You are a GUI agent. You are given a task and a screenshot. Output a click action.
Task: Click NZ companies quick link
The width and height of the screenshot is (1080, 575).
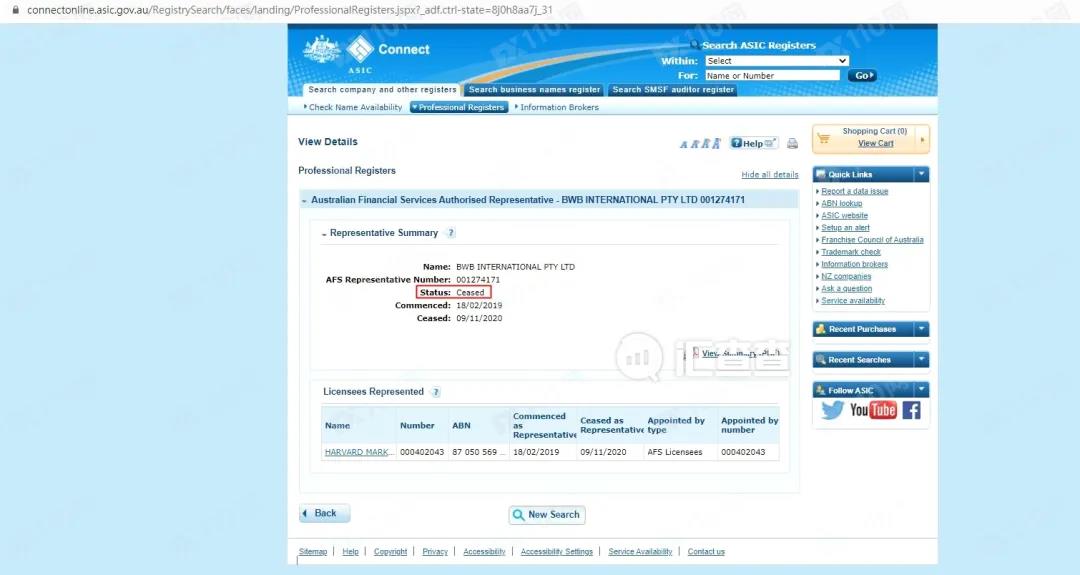(846, 277)
